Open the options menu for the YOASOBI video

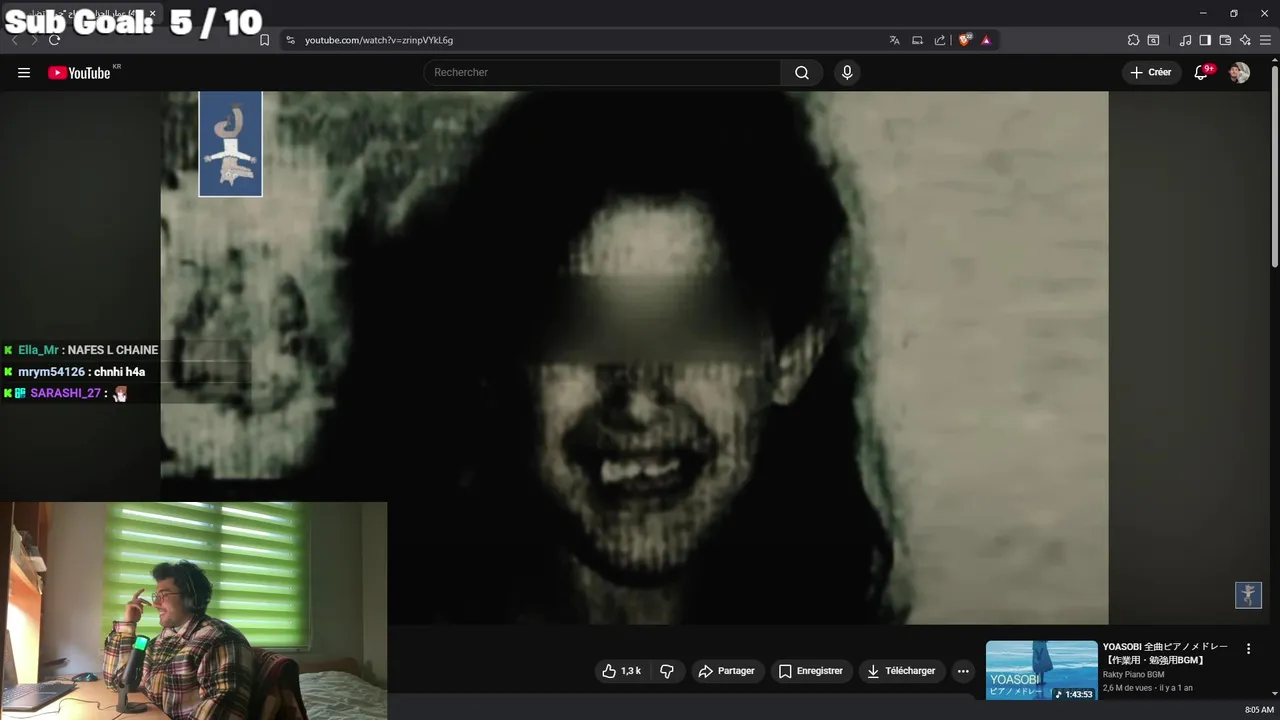(1248, 649)
